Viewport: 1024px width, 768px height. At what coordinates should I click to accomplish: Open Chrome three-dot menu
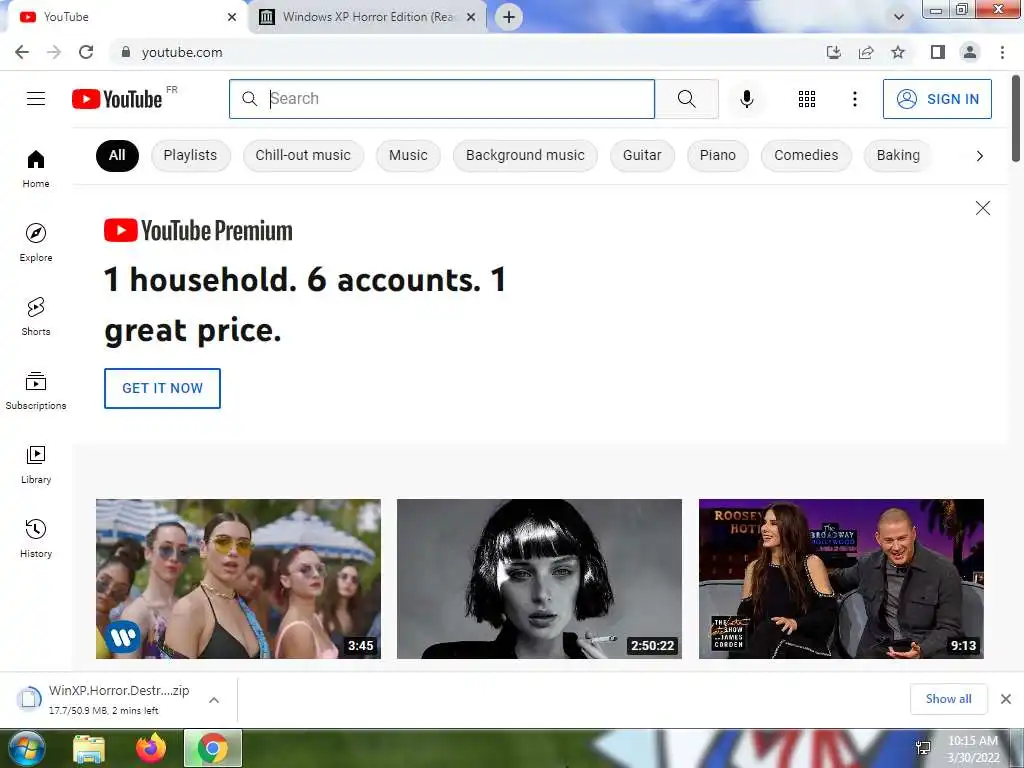tap(1002, 52)
